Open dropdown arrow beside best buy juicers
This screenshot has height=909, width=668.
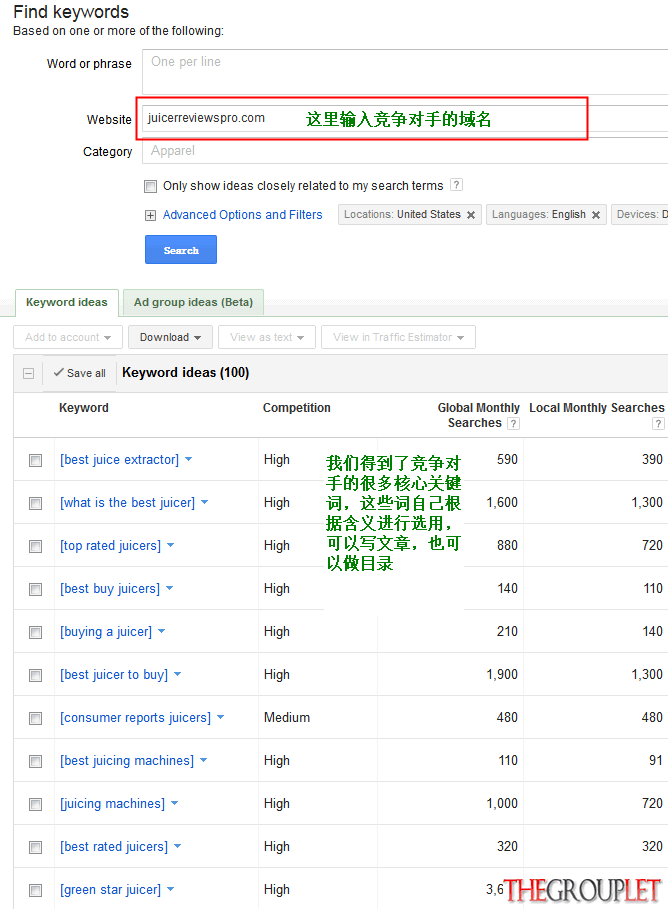(x=169, y=588)
